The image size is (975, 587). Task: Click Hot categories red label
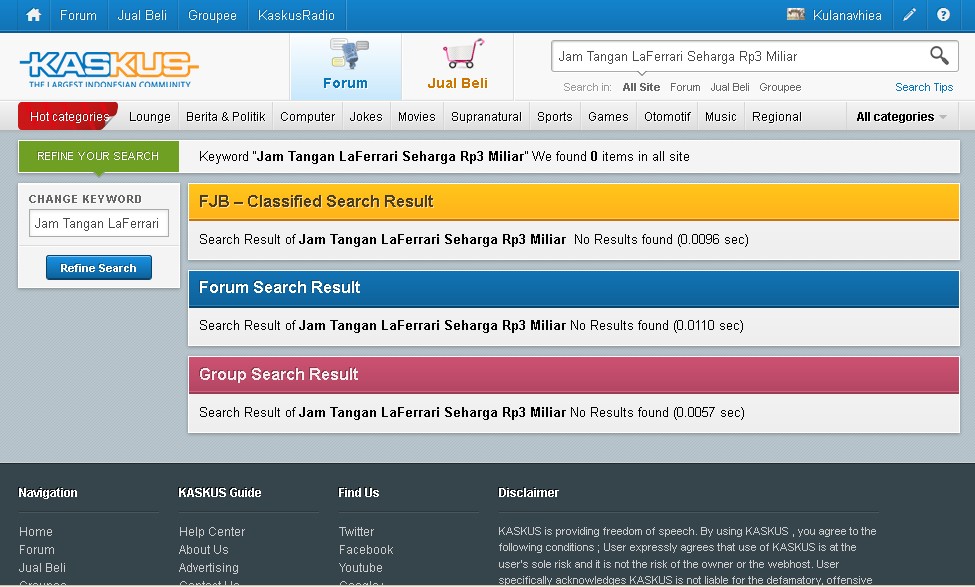point(68,116)
